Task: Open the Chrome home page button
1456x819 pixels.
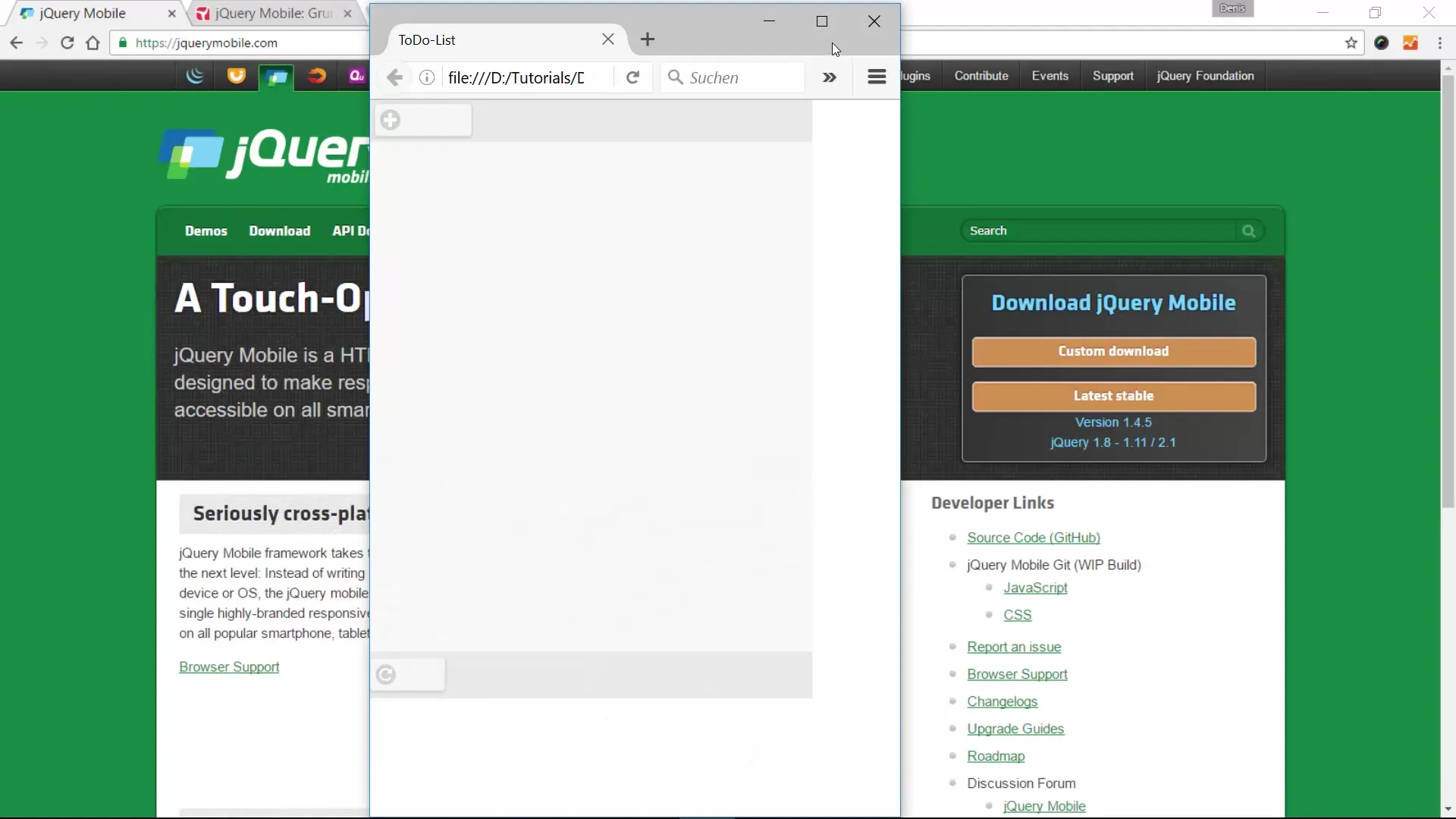Action: click(x=93, y=43)
